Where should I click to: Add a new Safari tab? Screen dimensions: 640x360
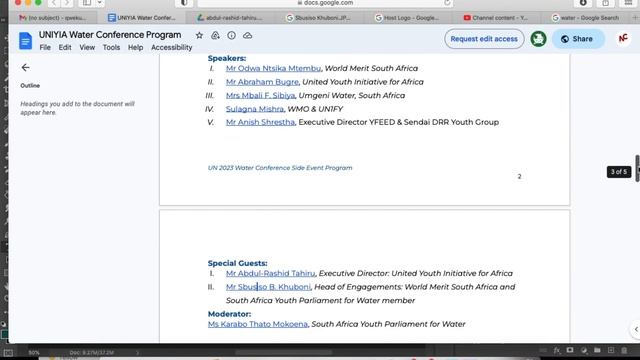point(635,18)
